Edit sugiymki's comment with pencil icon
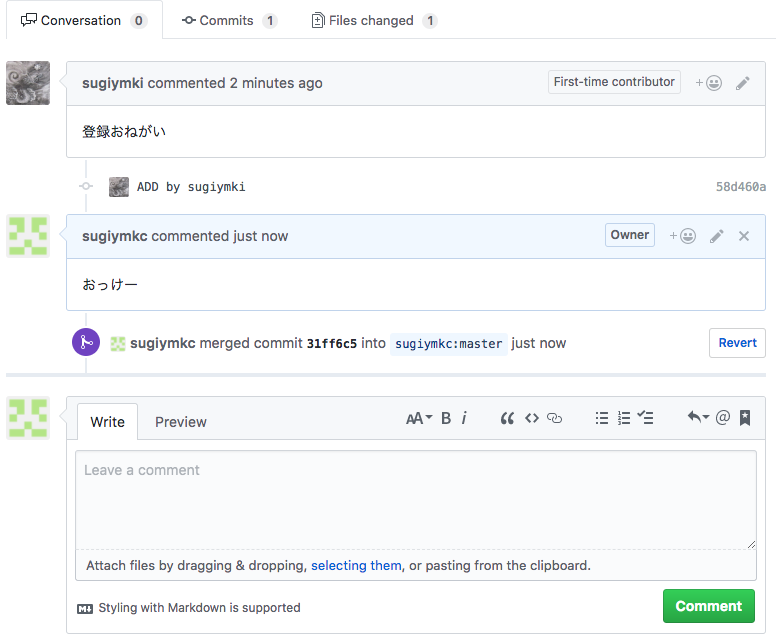 click(743, 83)
